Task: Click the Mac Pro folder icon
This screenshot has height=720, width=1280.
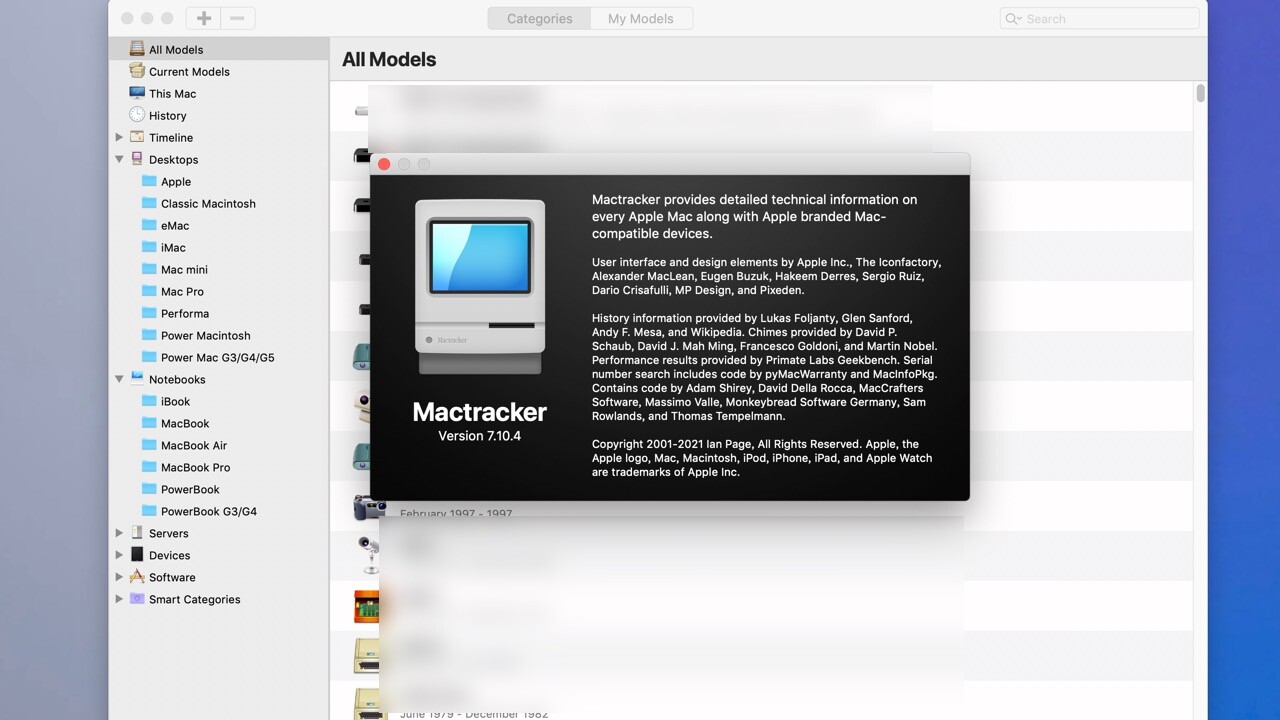Action: [149, 291]
